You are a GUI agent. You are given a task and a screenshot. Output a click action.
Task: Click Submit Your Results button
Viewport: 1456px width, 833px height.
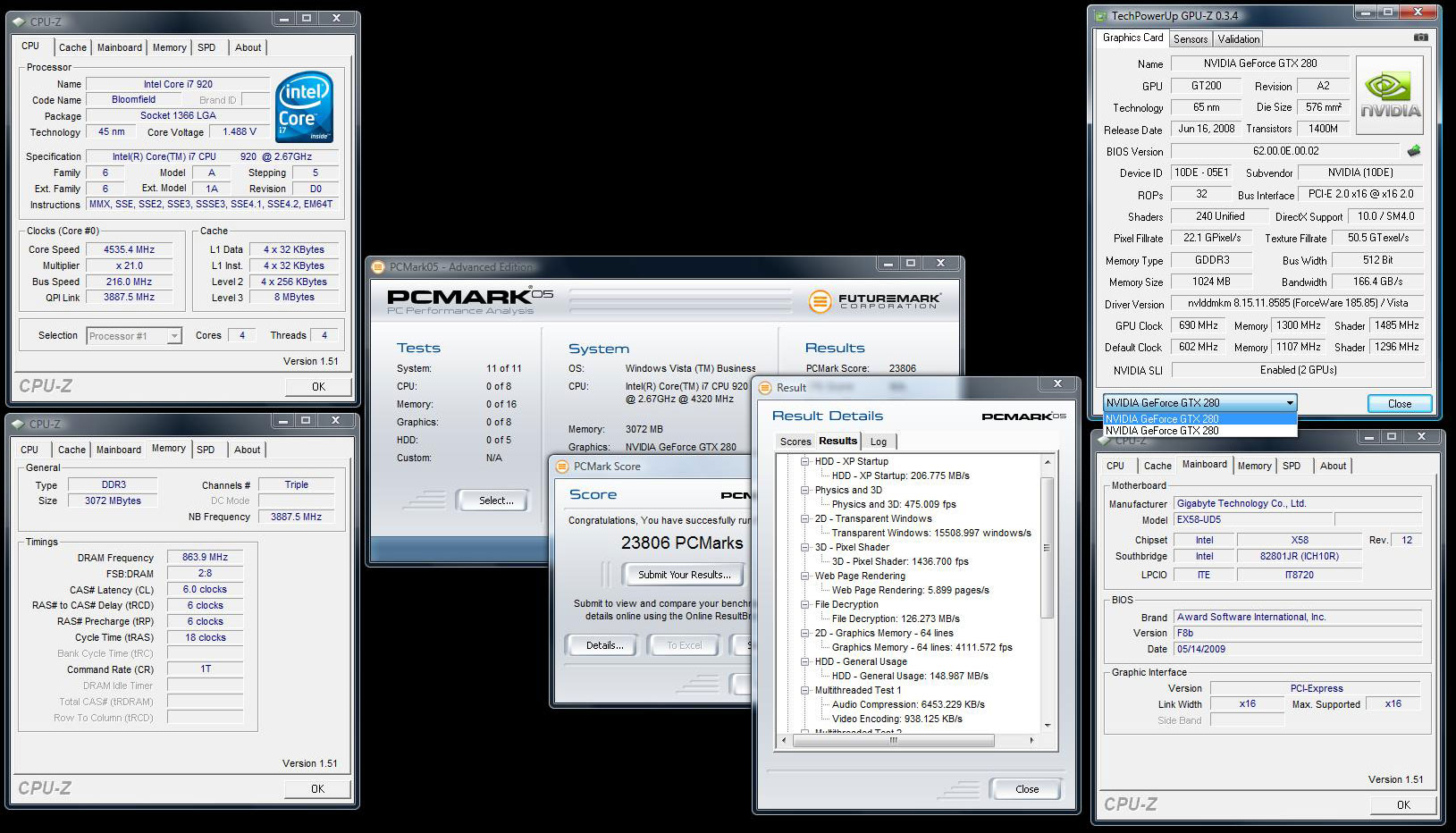point(684,575)
